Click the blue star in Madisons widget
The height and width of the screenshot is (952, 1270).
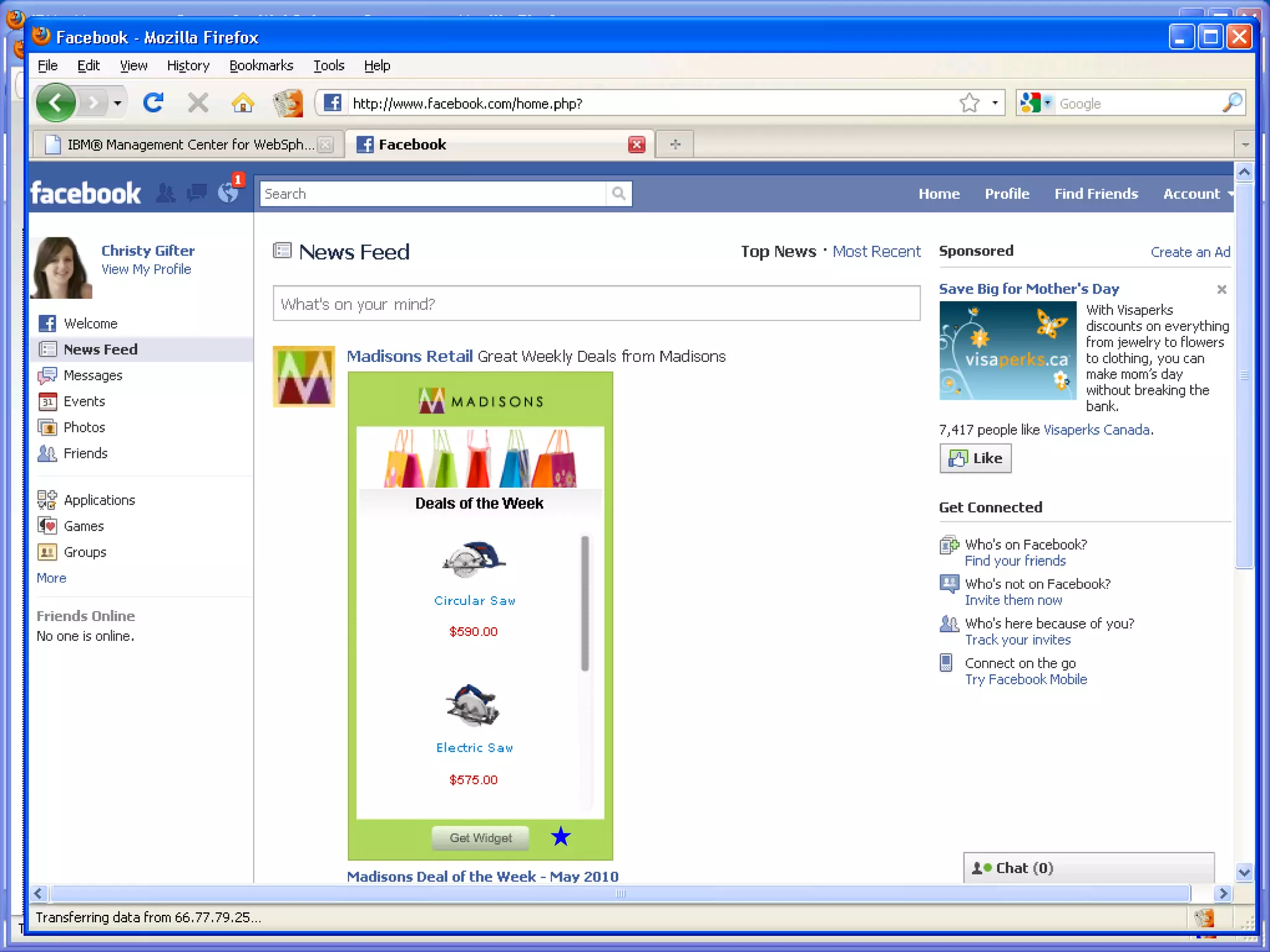pos(561,837)
